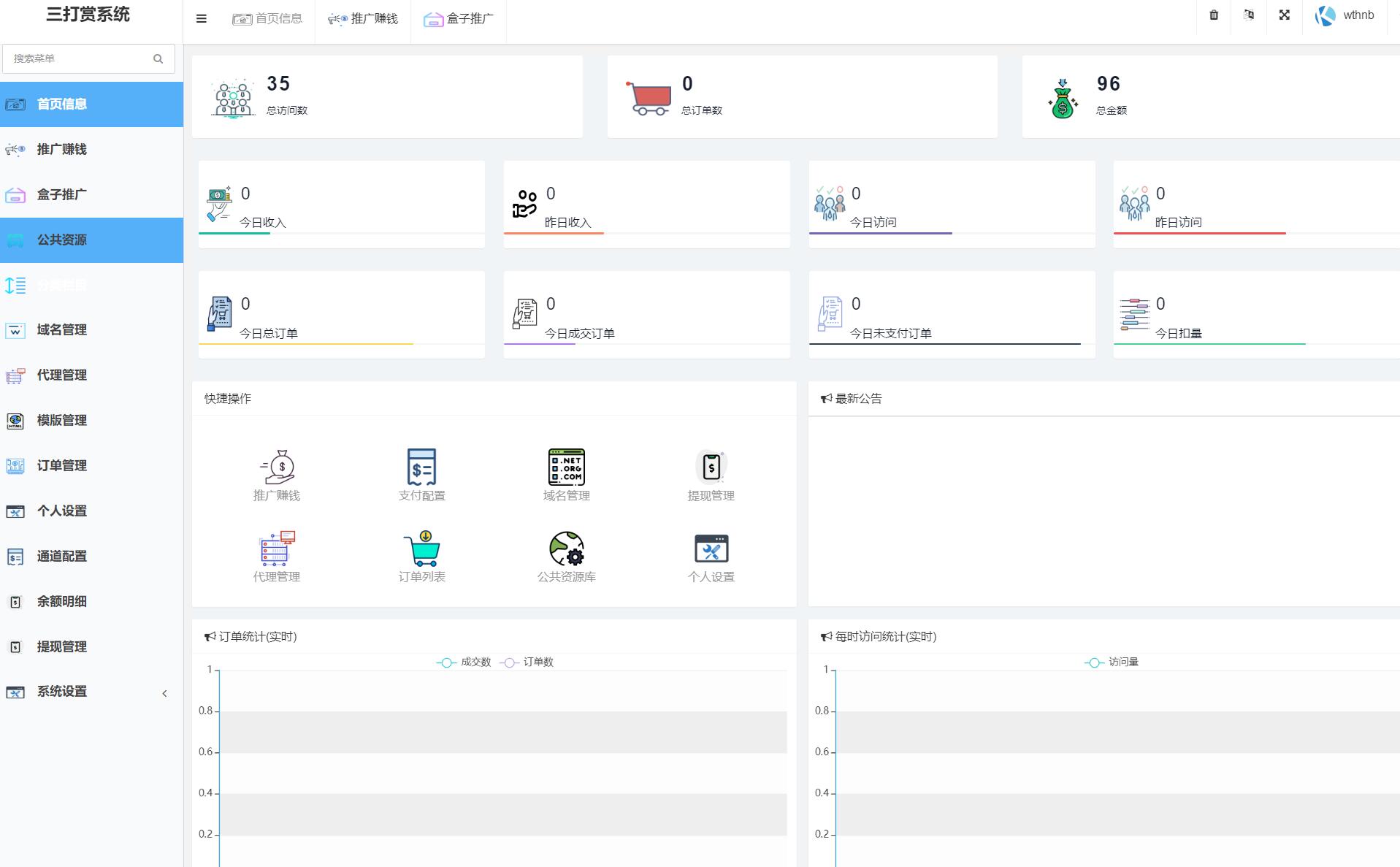Toggle 访问量 series in visits chart legend
This screenshot has width=1400, height=867.
click(x=1112, y=662)
